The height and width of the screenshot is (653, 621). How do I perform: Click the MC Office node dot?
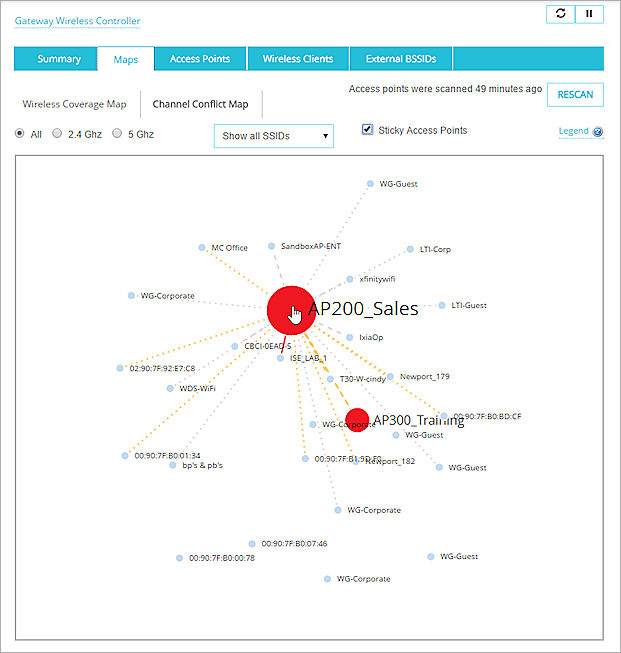(x=202, y=248)
